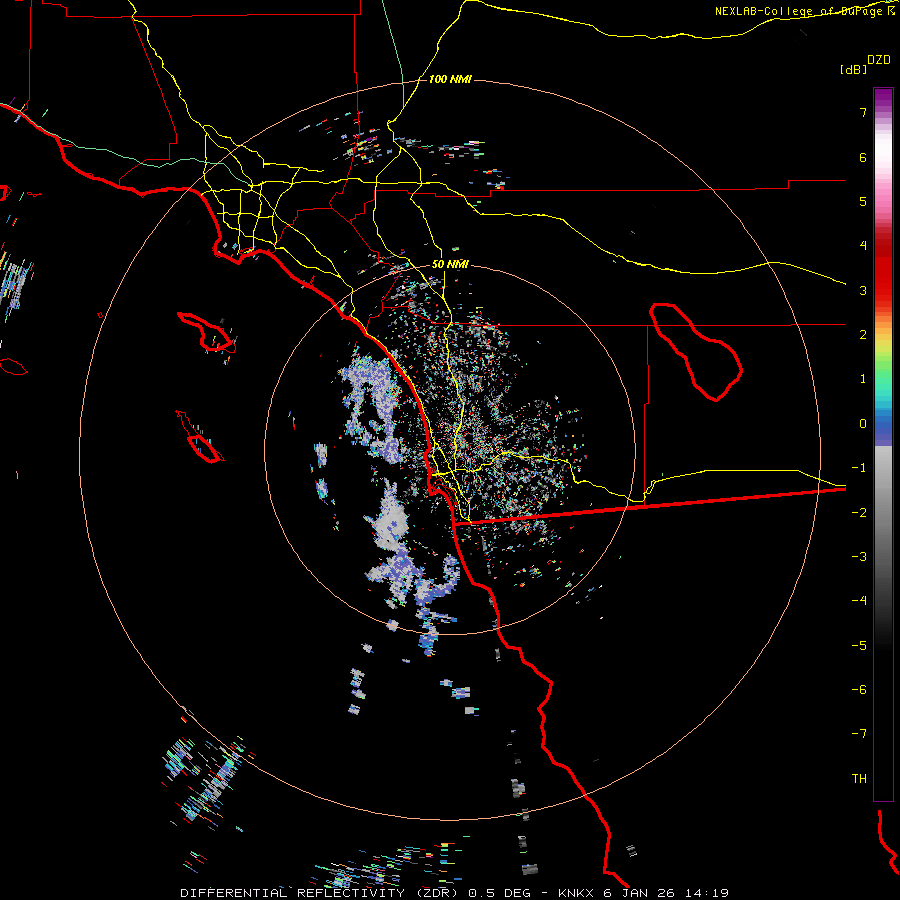Click the 14:19 timestamp text
Screen dimensions: 900x900
point(709,893)
